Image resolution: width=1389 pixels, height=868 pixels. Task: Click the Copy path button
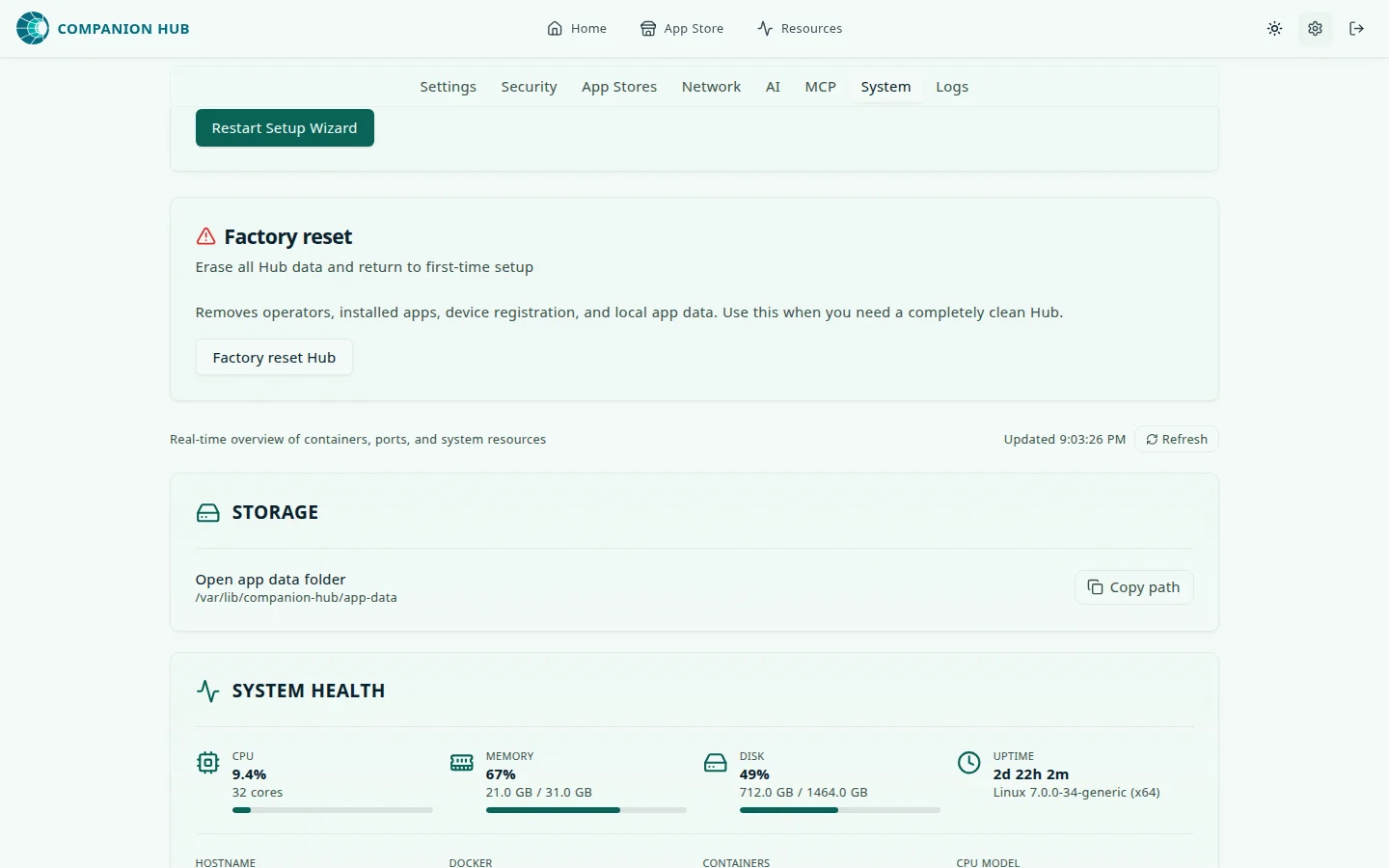point(1134,587)
